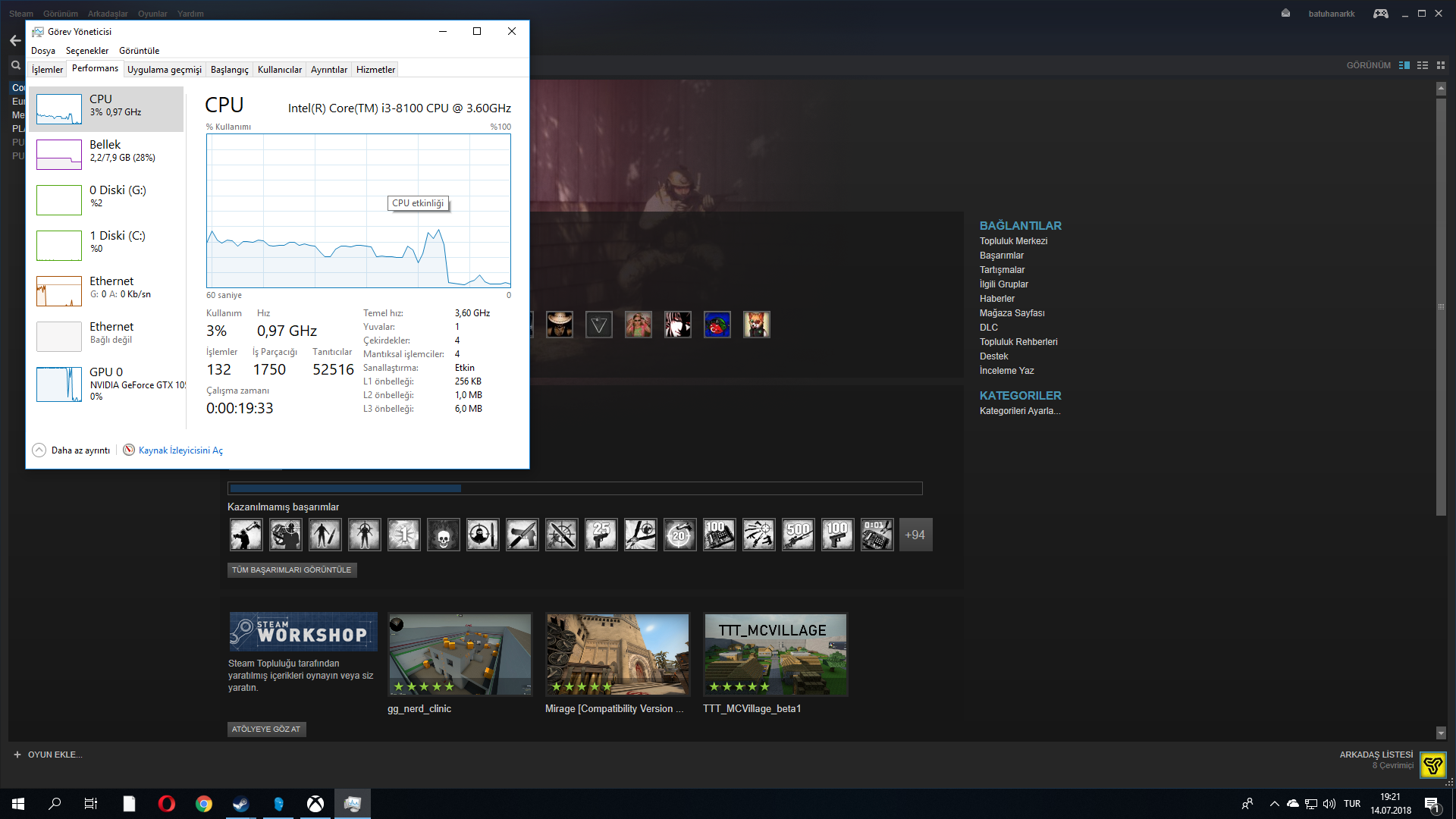The height and width of the screenshot is (819, 1456).
Task: Click the 25 pistol achievement icon
Action: pos(601,535)
